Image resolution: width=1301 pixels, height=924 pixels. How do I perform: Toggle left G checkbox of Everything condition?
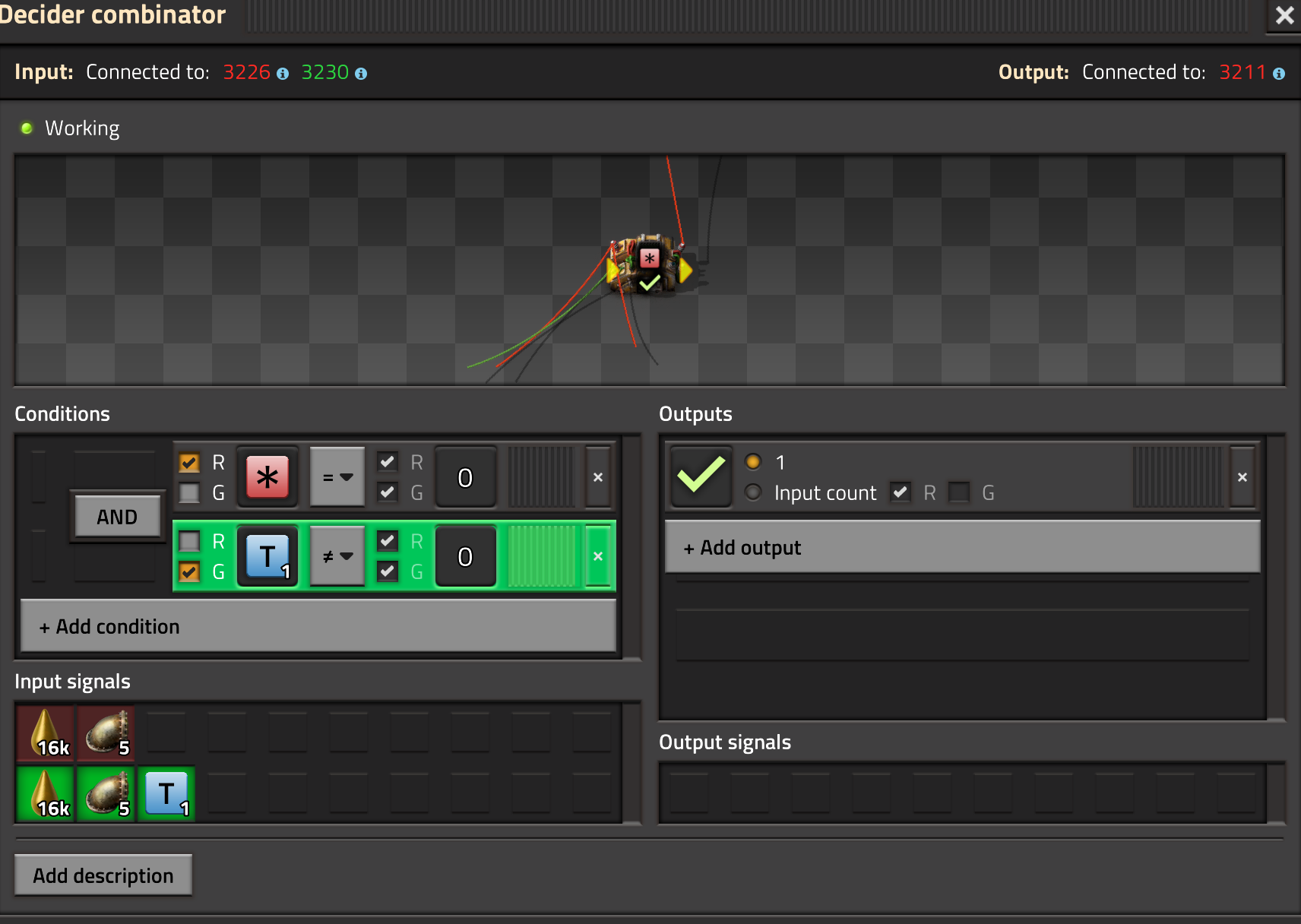(x=189, y=493)
